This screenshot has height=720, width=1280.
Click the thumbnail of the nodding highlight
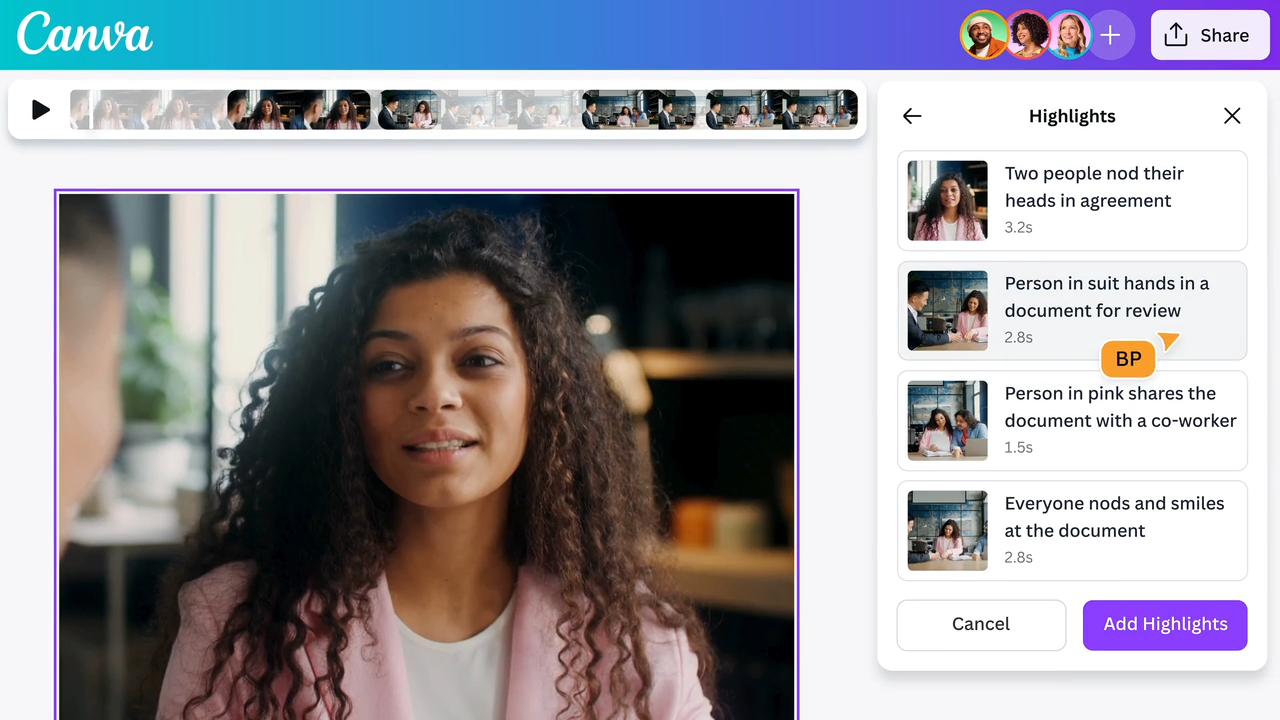[947, 200]
